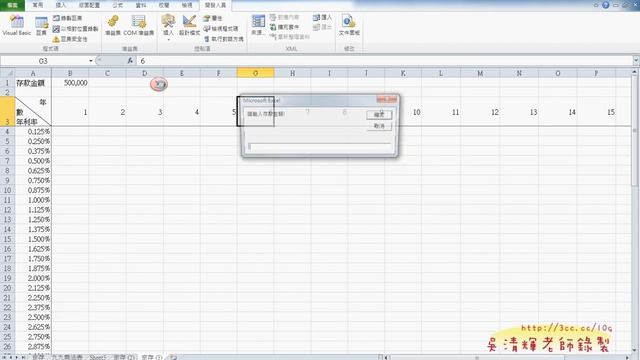The width and height of the screenshot is (640, 360).
Task: Click the first-sheet navigation arrow
Action: [x=3, y=357]
